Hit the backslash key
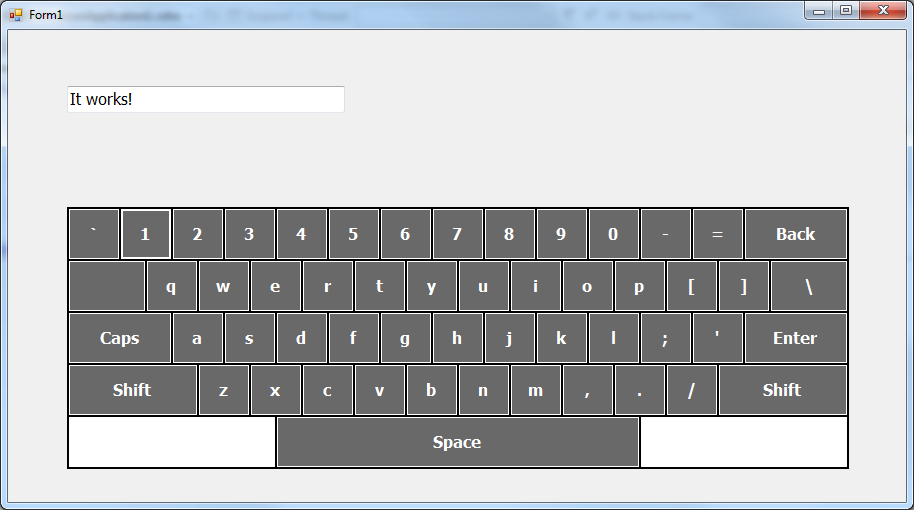Viewport: 914px width, 510px height. point(808,286)
